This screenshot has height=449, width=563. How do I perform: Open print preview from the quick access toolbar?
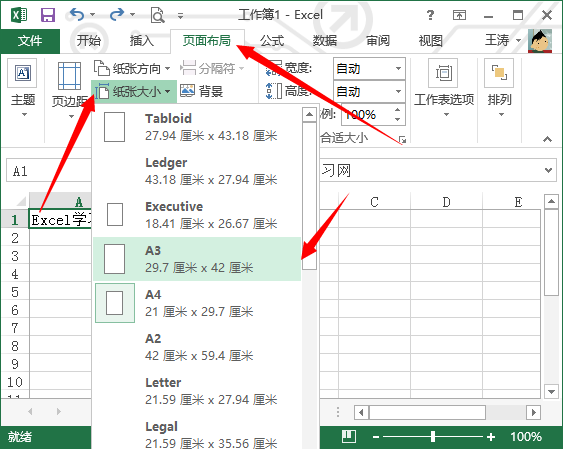(157, 15)
